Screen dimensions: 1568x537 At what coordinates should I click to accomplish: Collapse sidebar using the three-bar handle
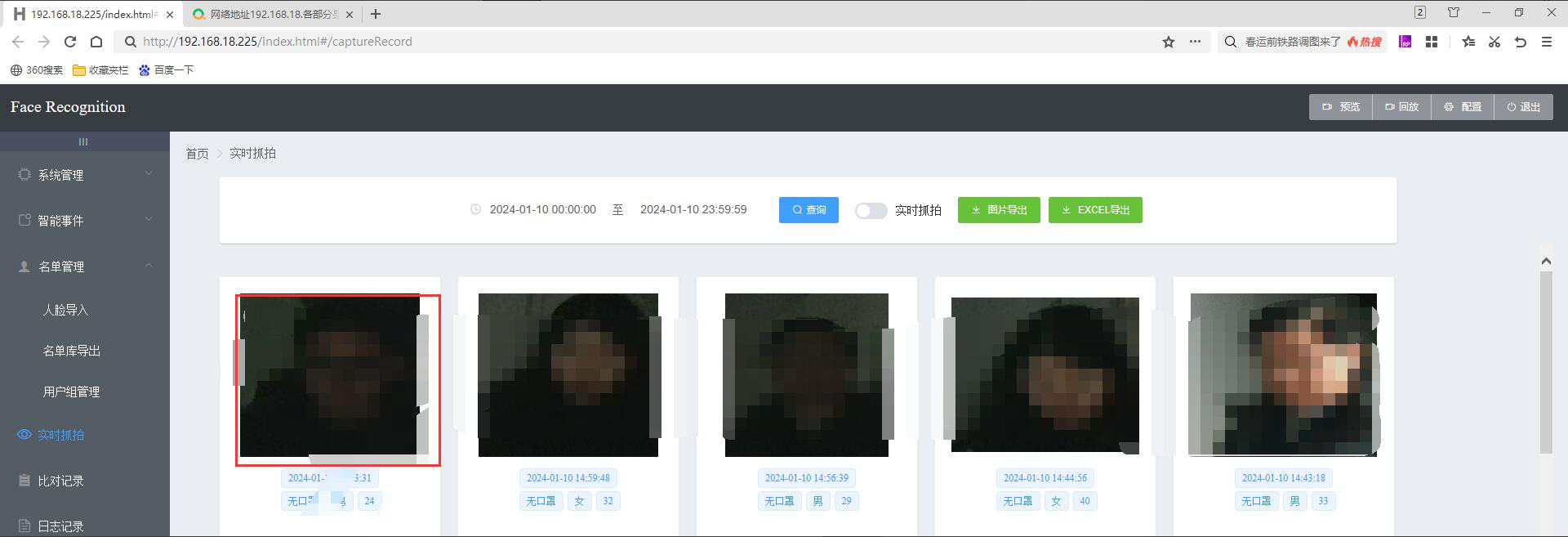coord(83,142)
